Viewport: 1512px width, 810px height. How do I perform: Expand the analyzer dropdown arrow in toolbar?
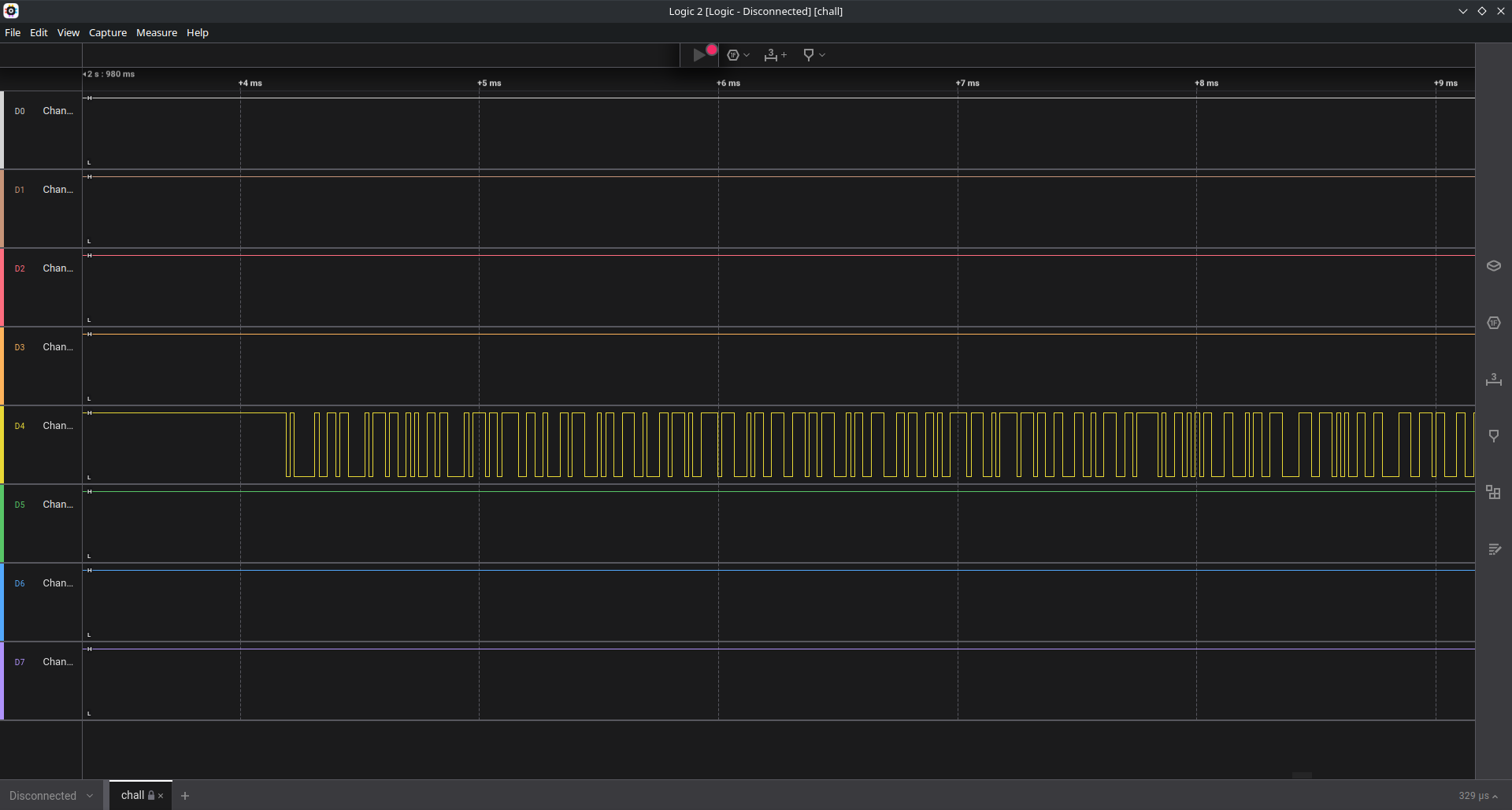[747, 55]
